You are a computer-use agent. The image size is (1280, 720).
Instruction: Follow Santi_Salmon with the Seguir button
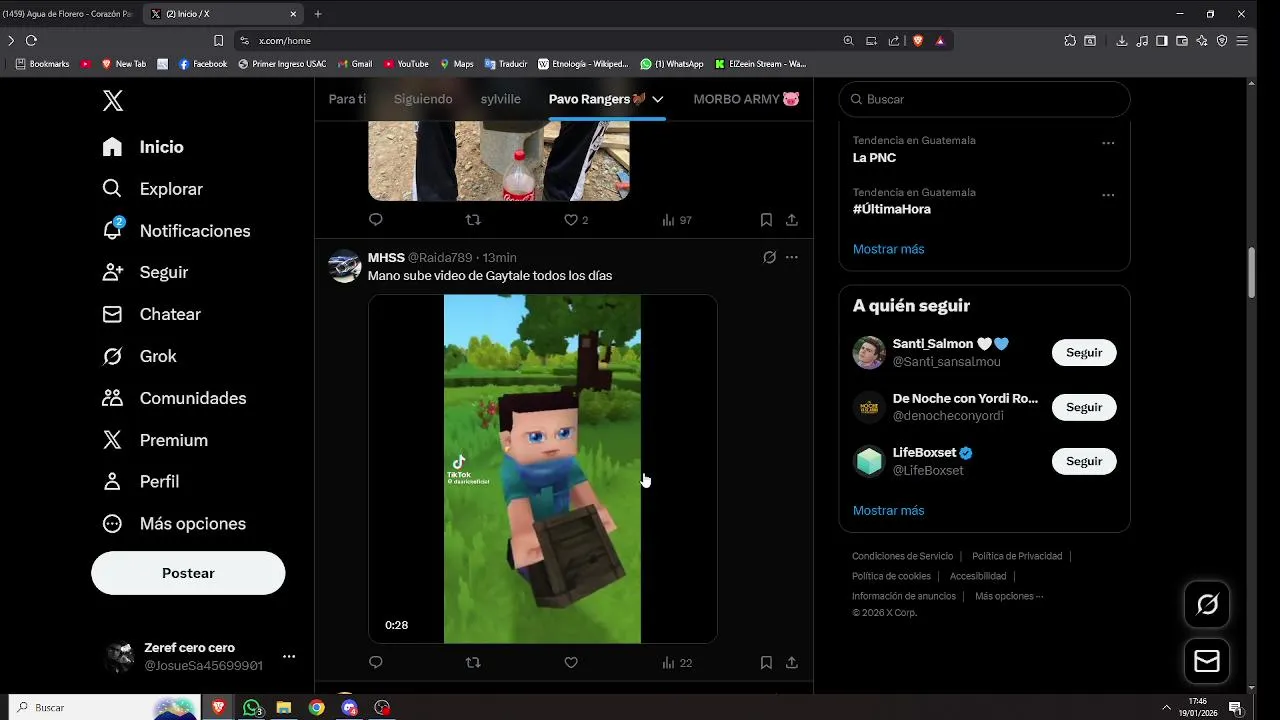[1084, 353]
